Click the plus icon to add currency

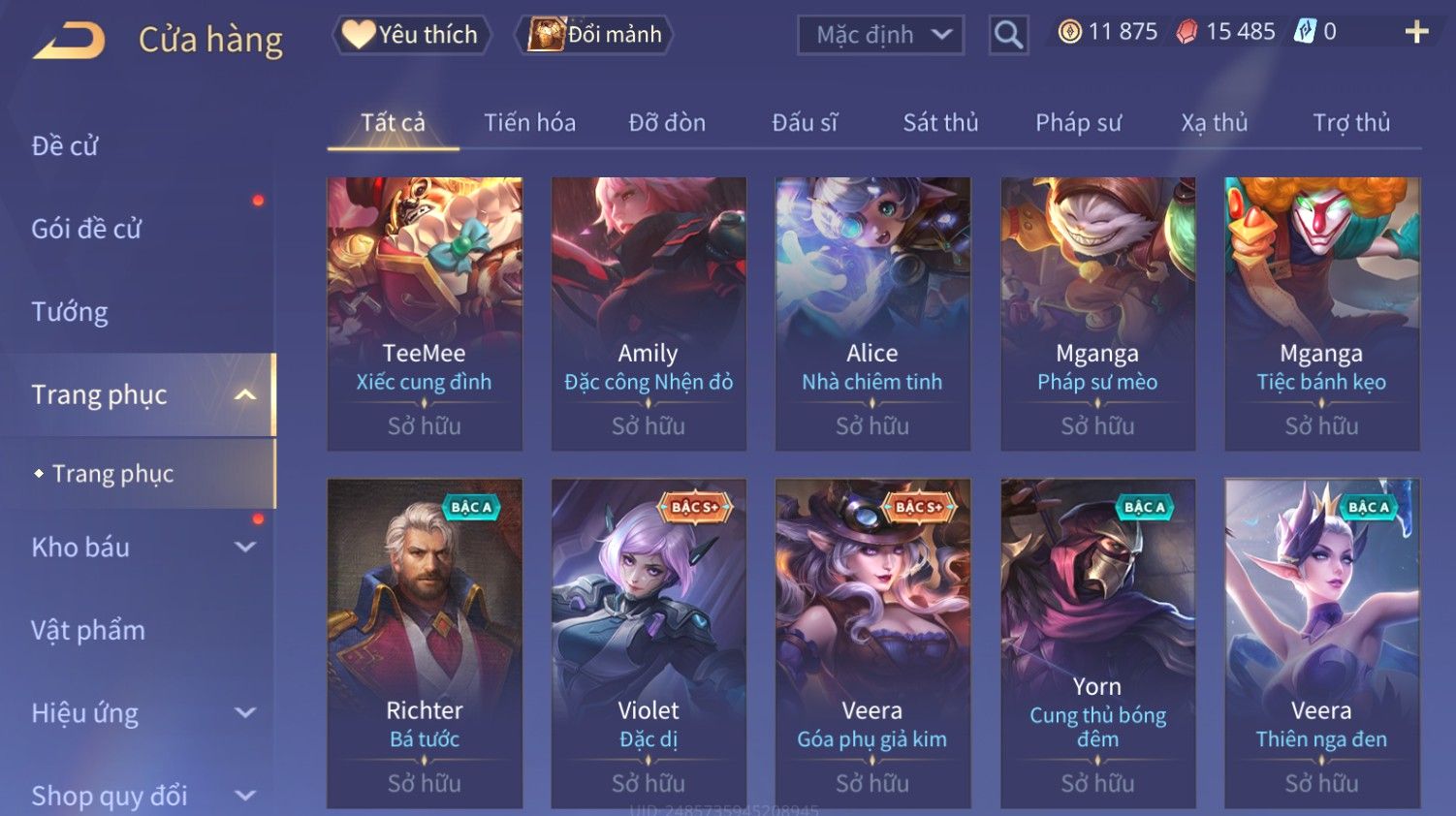tap(1416, 32)
